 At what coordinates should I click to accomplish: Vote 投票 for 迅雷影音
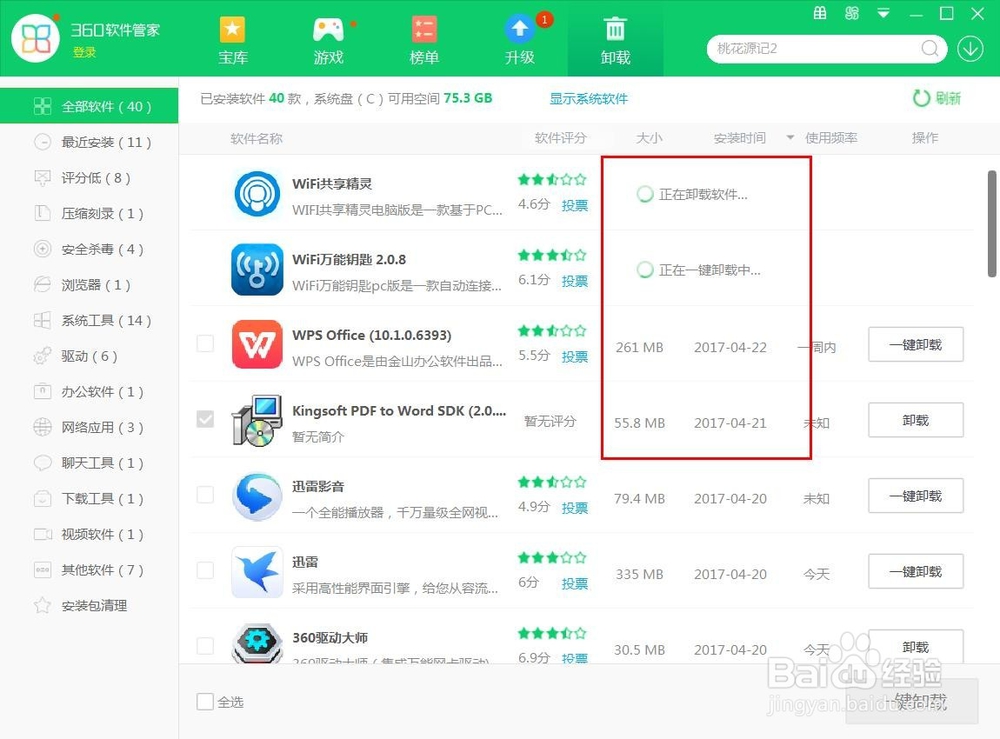575,508
